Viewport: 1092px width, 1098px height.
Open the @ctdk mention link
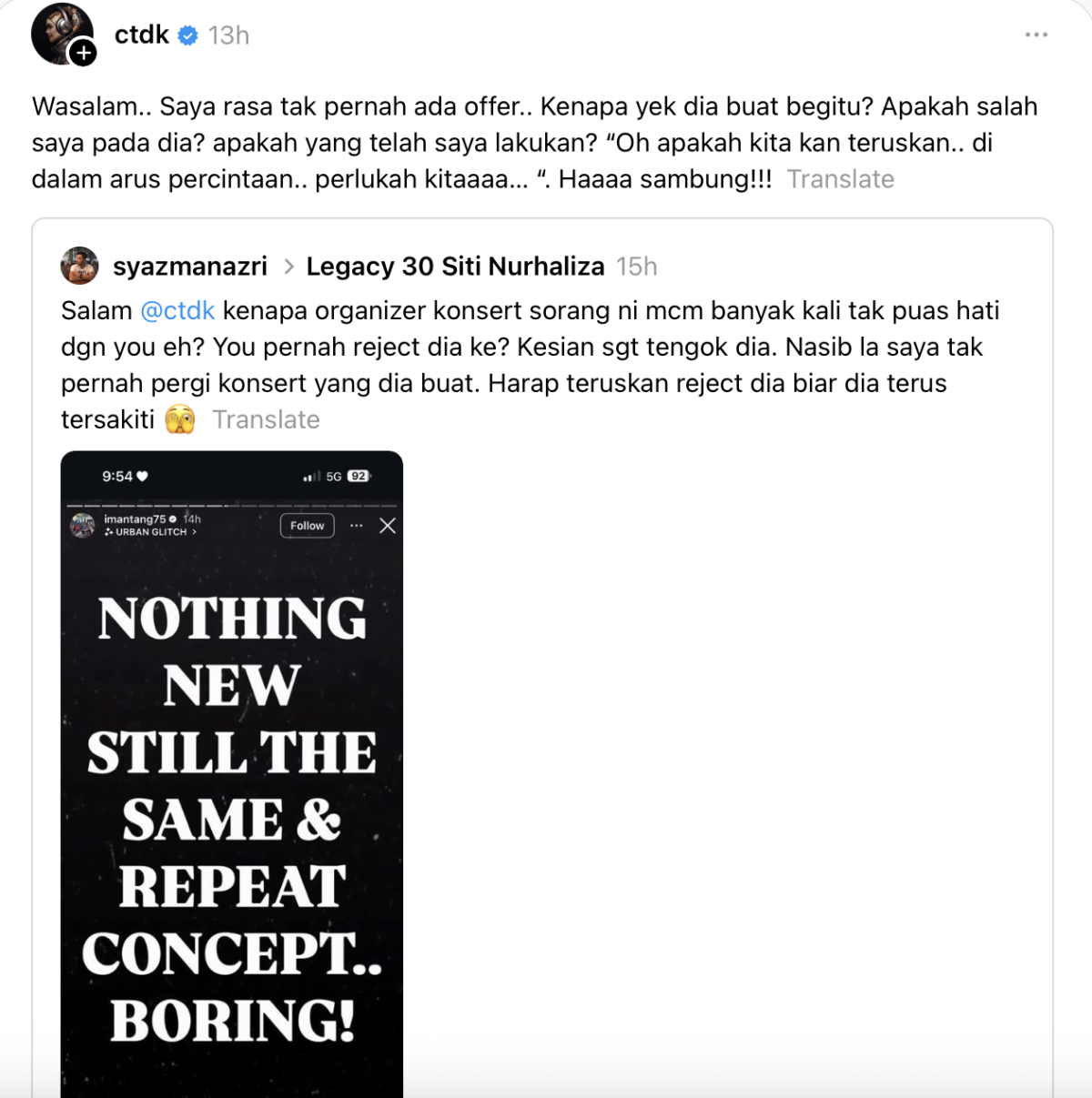pyautogui.click(x=177, y=310)
